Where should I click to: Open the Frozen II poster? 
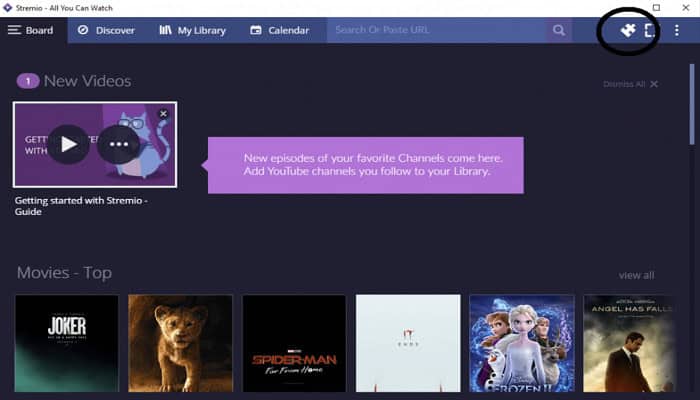click(x=522, y=343)
